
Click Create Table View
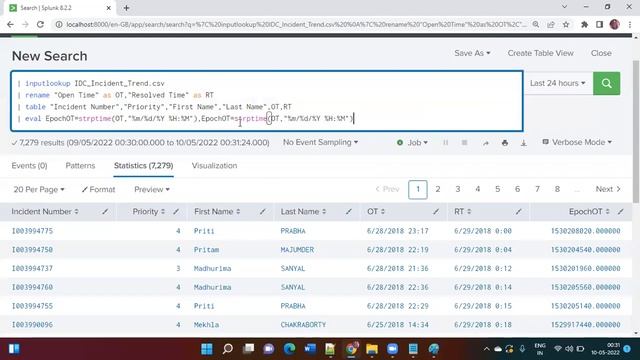[x=540, y=53]
